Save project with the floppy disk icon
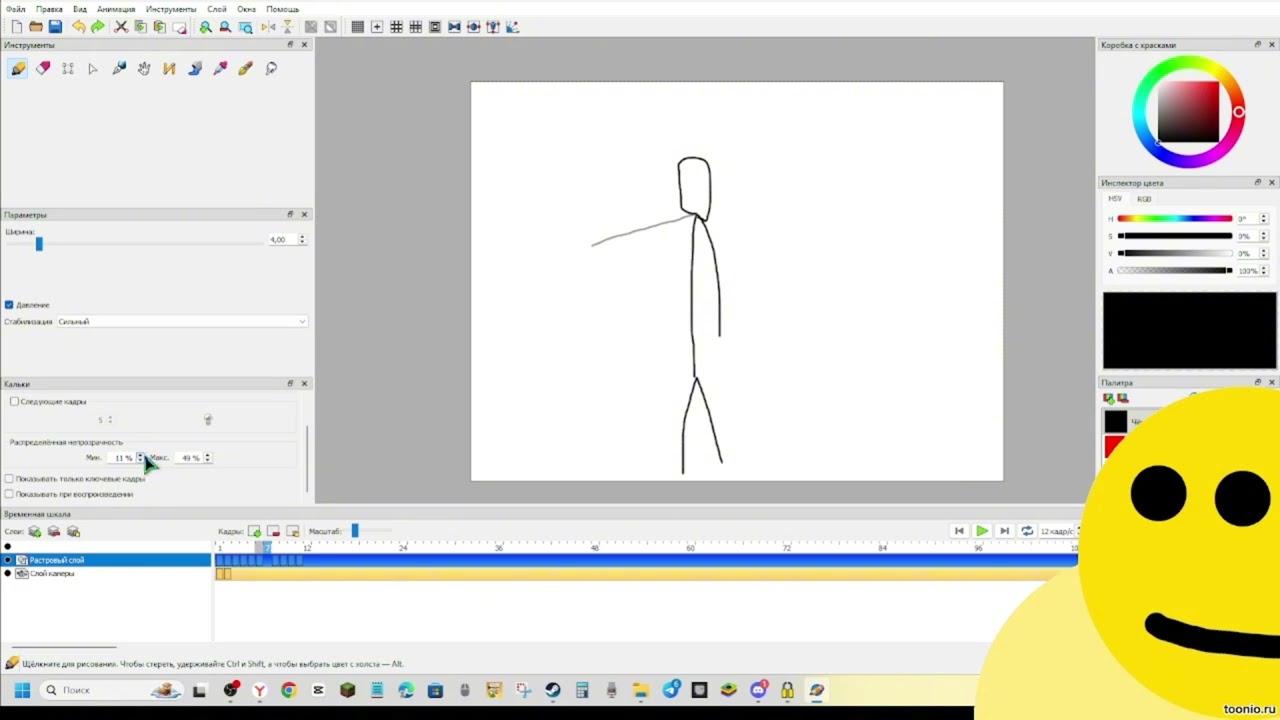The width and height of the screenshot is (1280, 720). [55, 27]
